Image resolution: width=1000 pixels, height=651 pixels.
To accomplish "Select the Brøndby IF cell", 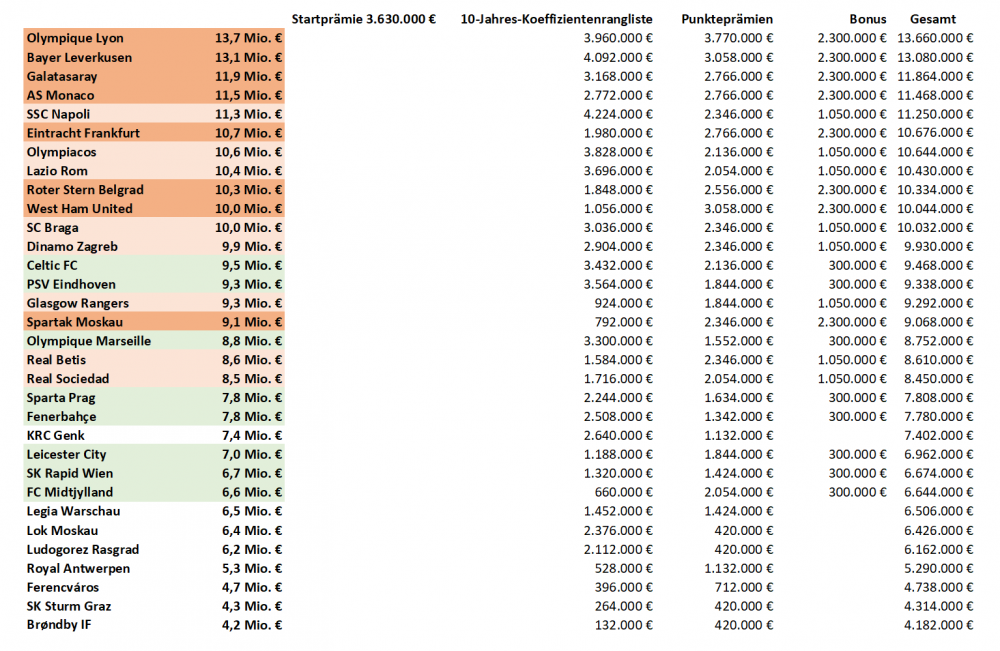I will pos(59,625).
